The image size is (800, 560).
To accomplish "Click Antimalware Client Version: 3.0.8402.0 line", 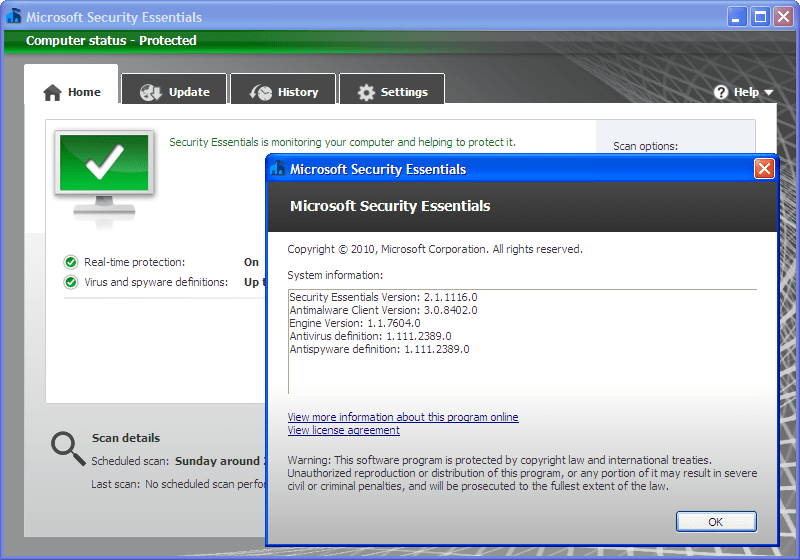I will click(x=383, y=310).
